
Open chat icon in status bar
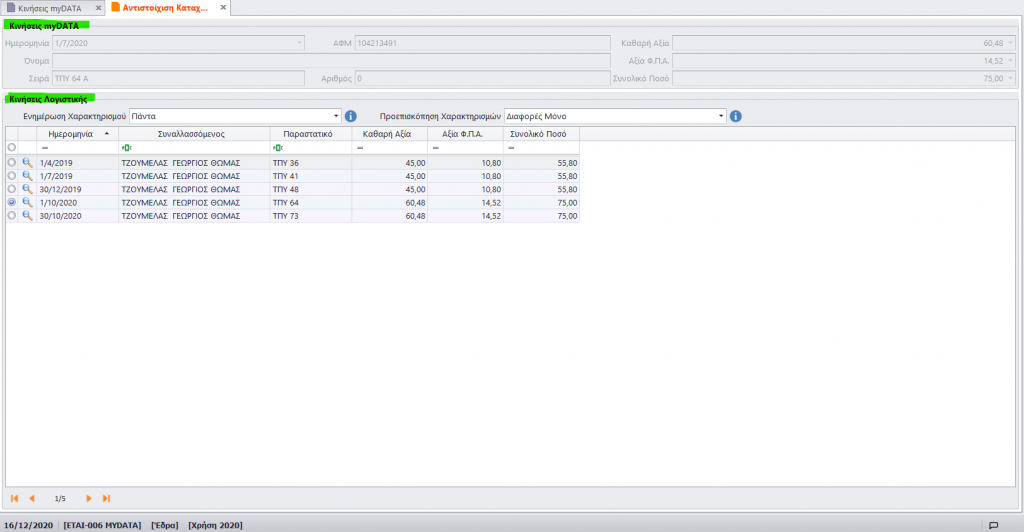tap(993, 525)
